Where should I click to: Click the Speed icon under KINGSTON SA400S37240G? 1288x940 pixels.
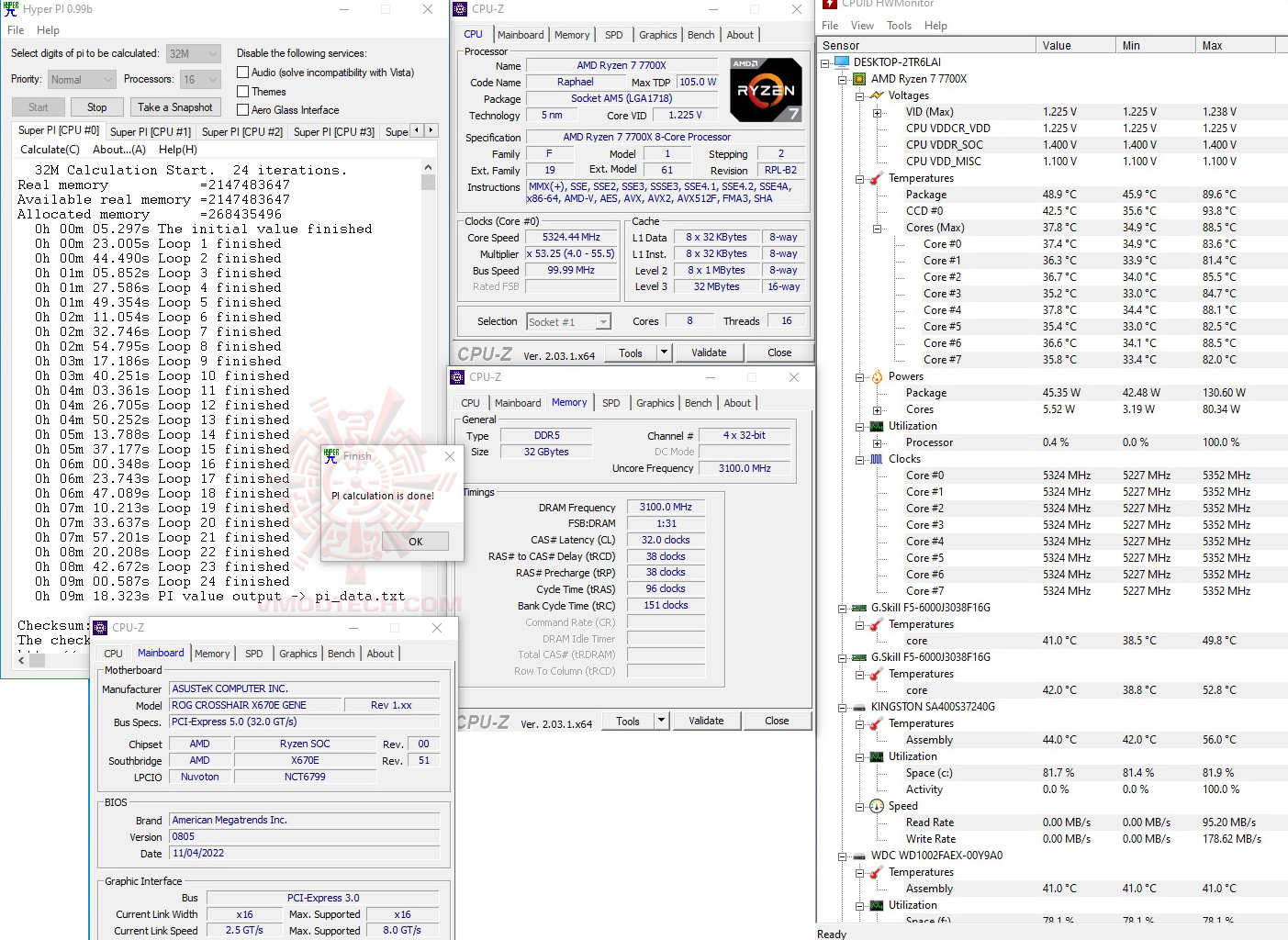tap(875, 806)
